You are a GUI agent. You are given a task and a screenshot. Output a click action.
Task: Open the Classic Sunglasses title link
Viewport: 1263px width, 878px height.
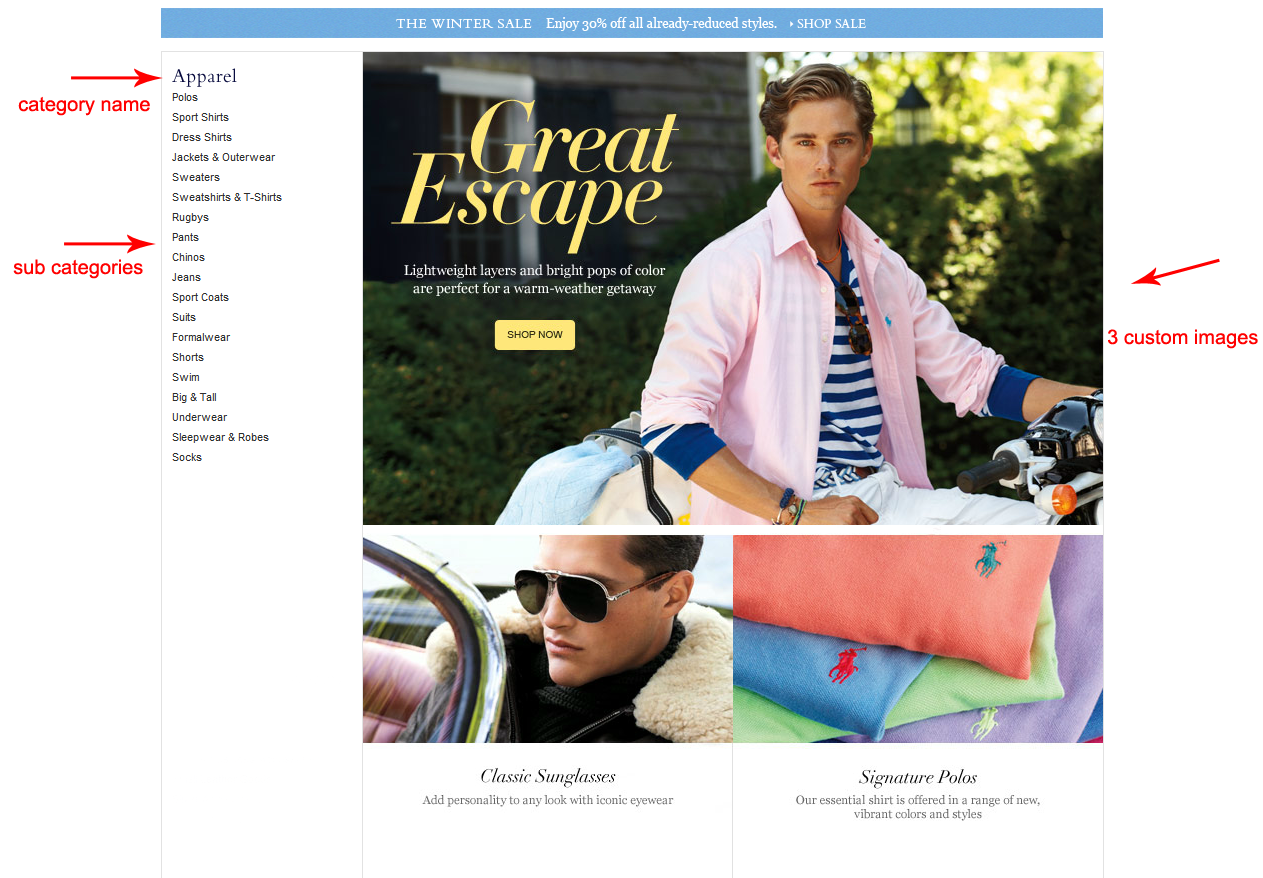[x=548, y=776]
